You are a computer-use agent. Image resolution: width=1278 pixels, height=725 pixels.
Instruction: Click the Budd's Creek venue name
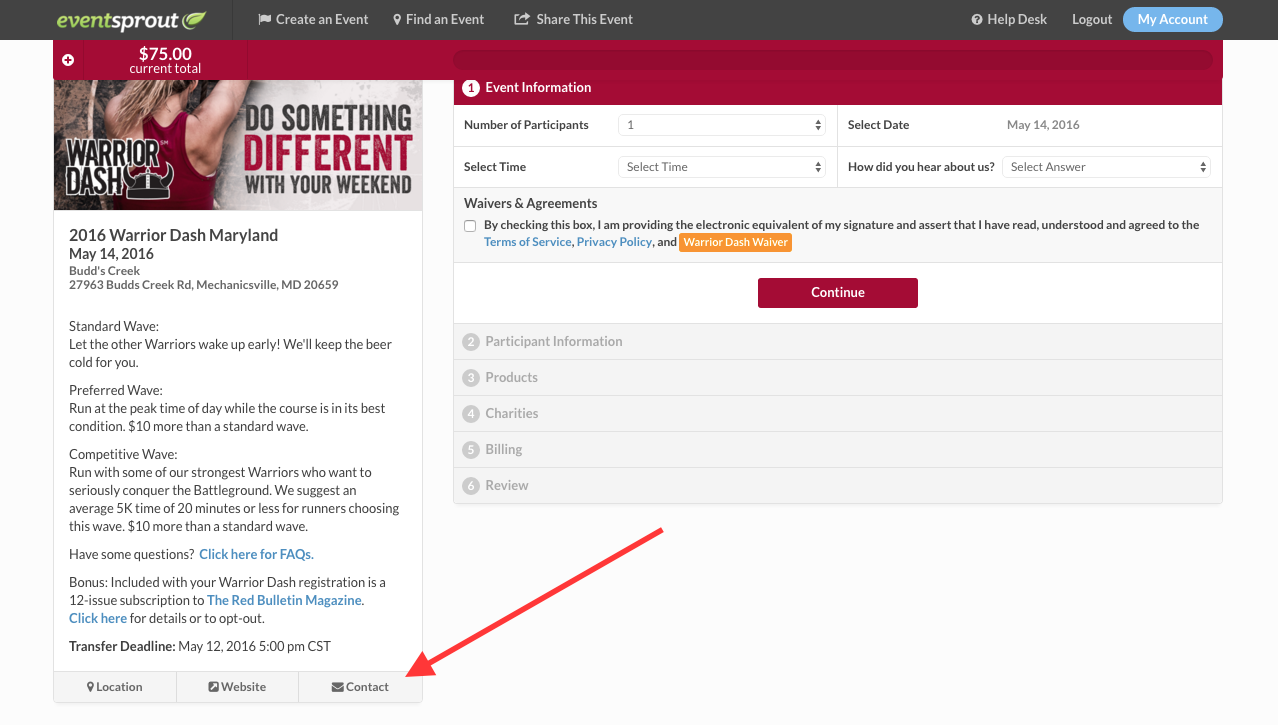(x=105, y=271)
